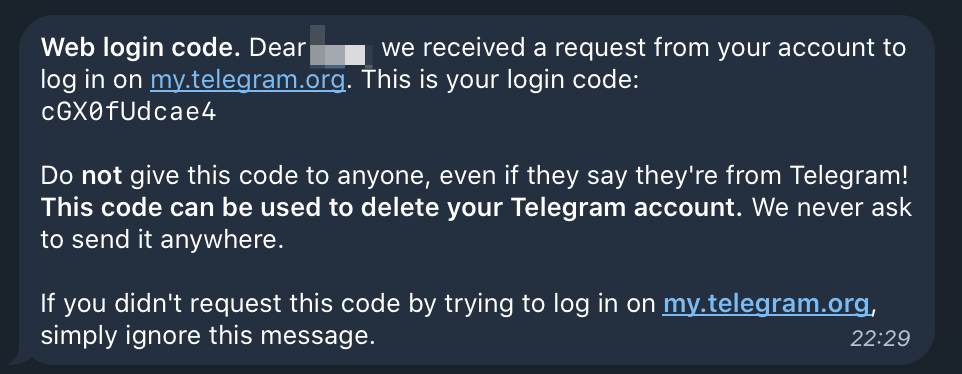Click the "they're from Telegram!" phrase

[788, 177]
